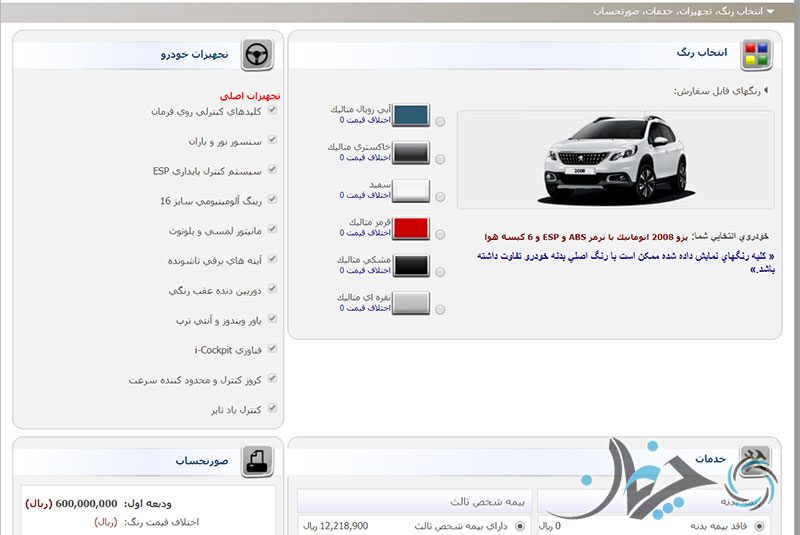The width and height of the screenshot is (800, 535).
Task: Click the color selection icon with four colored squares
Action: (x=755, y=54)
